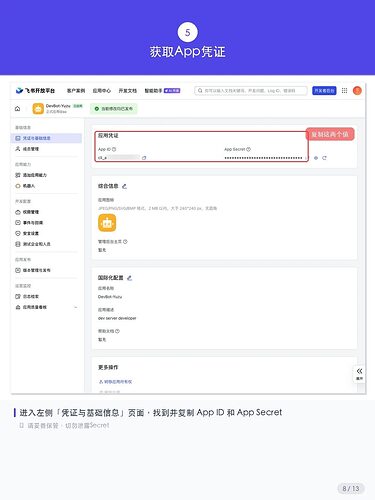
Task: Open 日志检索 in the sidebar
Action: [27, 296]
